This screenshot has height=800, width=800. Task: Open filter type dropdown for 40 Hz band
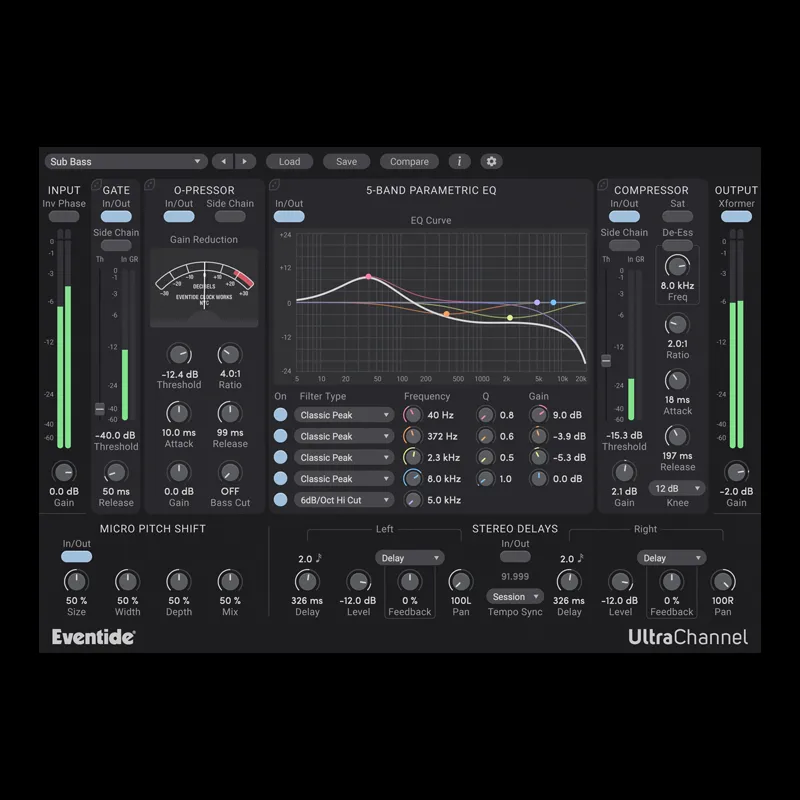(x=344, y=415)
